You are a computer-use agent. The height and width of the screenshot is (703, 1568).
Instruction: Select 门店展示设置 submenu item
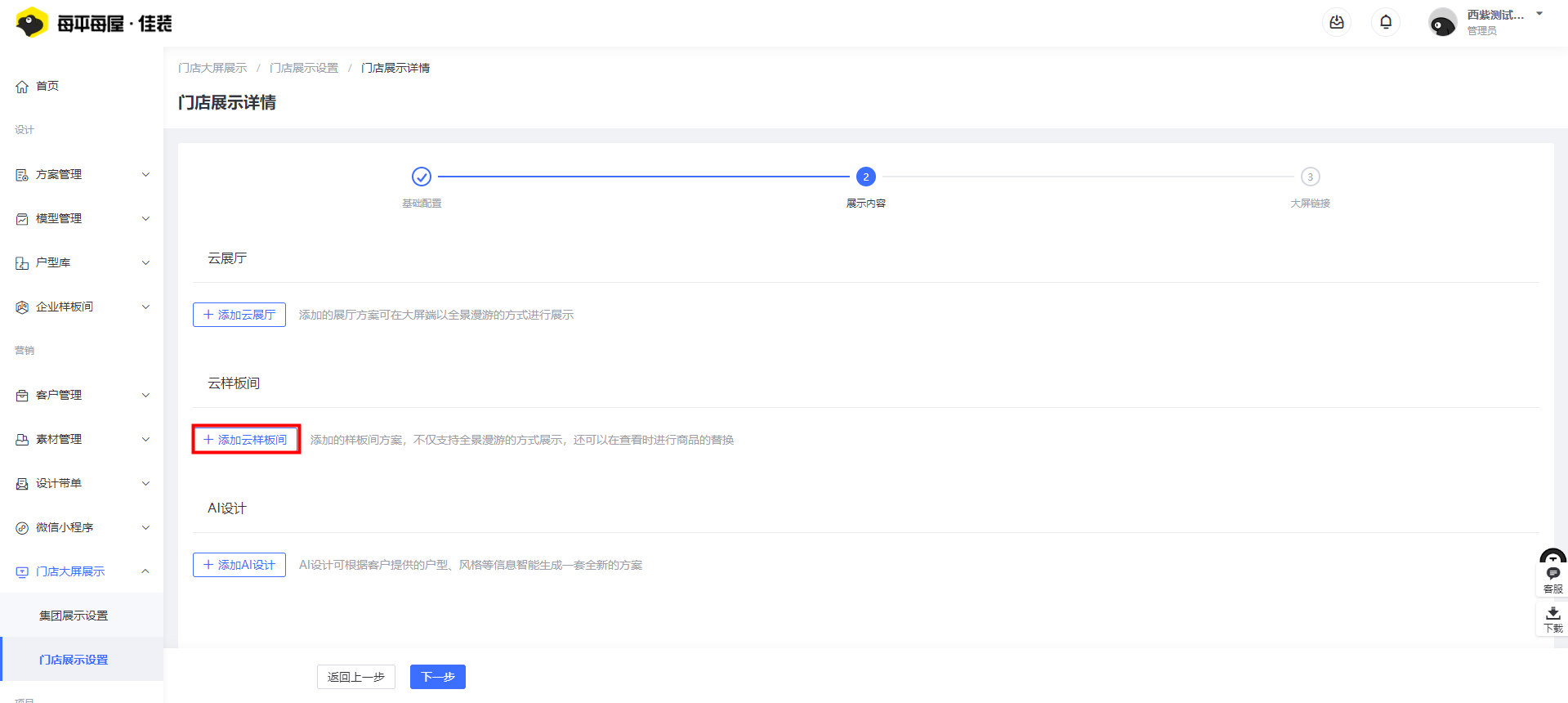[x=82, y=660]
